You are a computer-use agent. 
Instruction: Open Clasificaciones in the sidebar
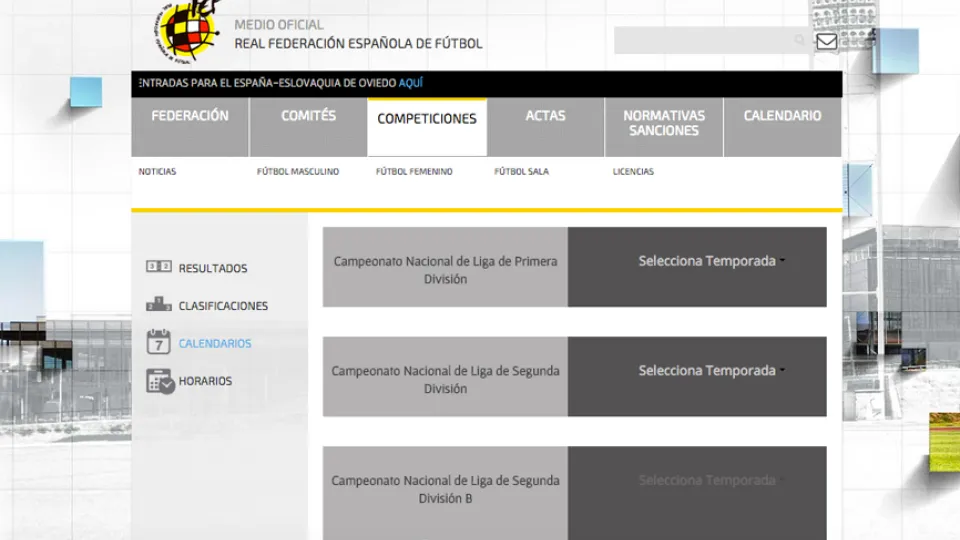tap(223, 306)
